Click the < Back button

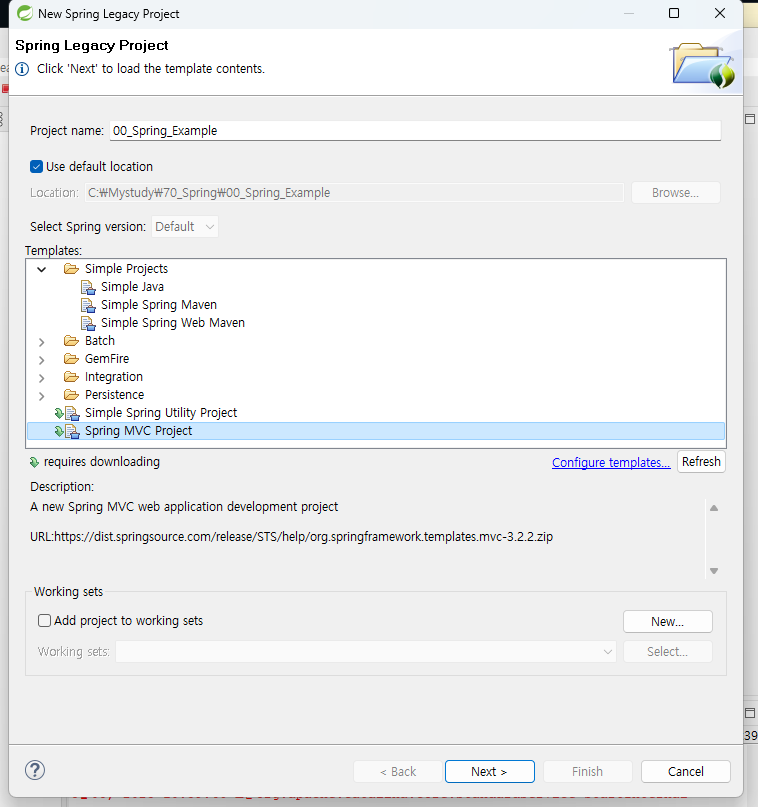tap(398, 771)
